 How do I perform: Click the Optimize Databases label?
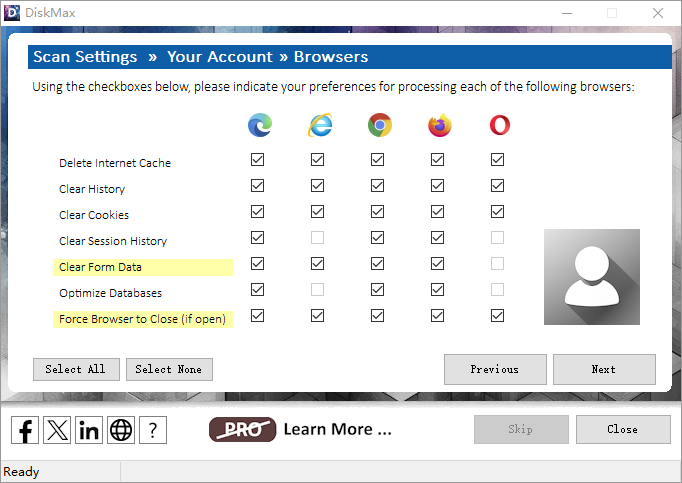tap(110, 293)
